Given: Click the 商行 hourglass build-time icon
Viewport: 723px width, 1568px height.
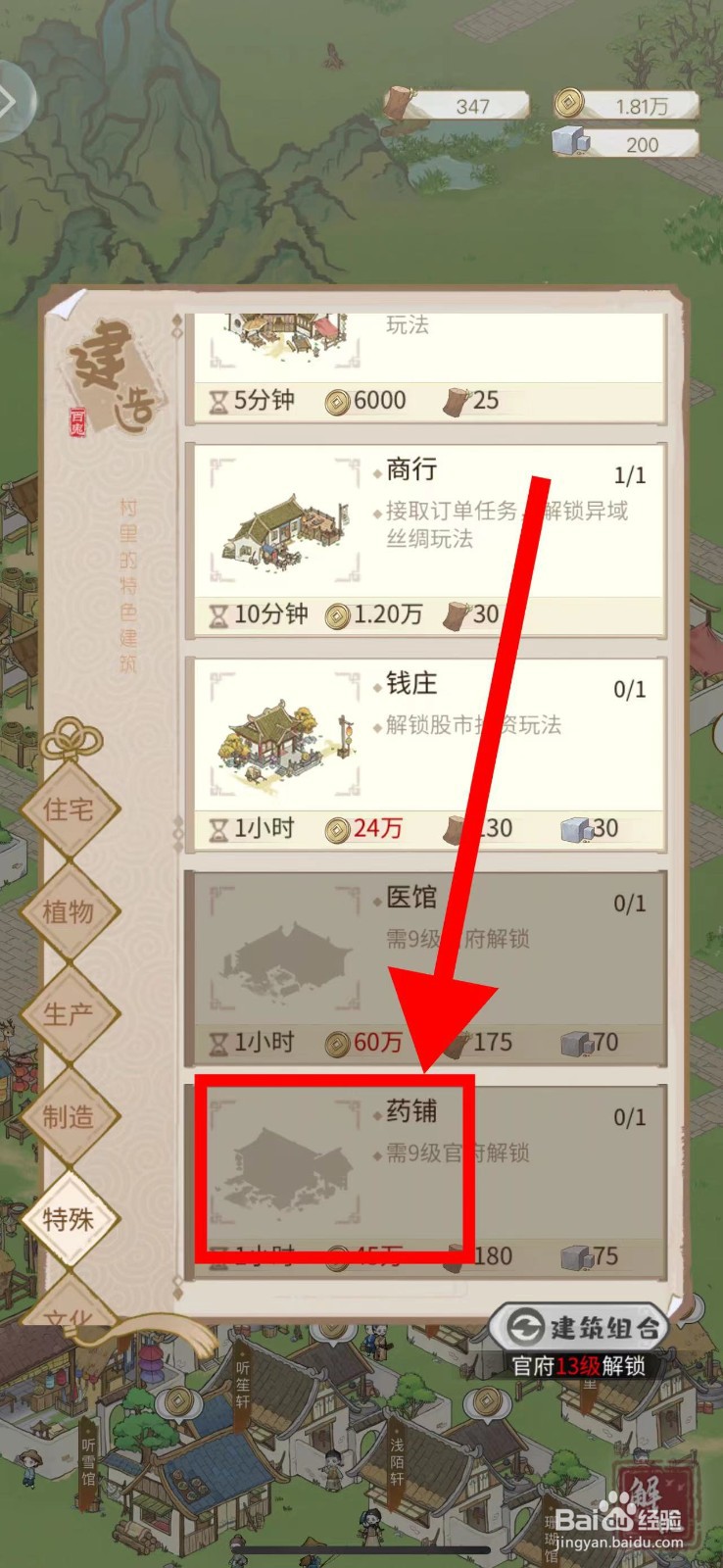Looking at the screenshot, I should (218, 616).
